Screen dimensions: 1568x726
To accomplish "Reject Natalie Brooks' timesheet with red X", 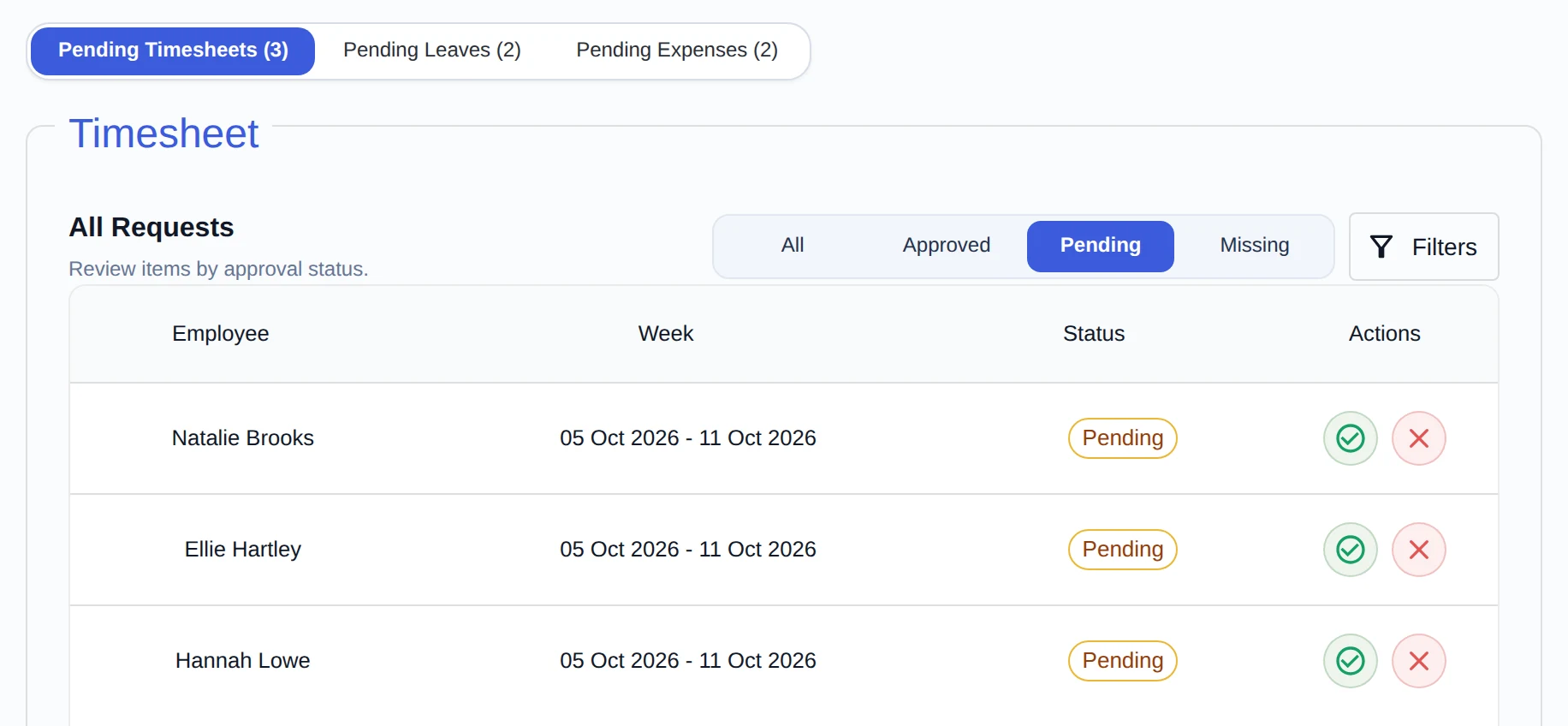I will coord(1418,438).
